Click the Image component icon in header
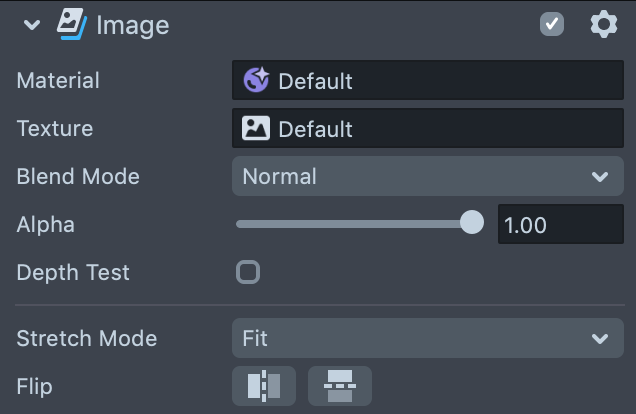 70,25
